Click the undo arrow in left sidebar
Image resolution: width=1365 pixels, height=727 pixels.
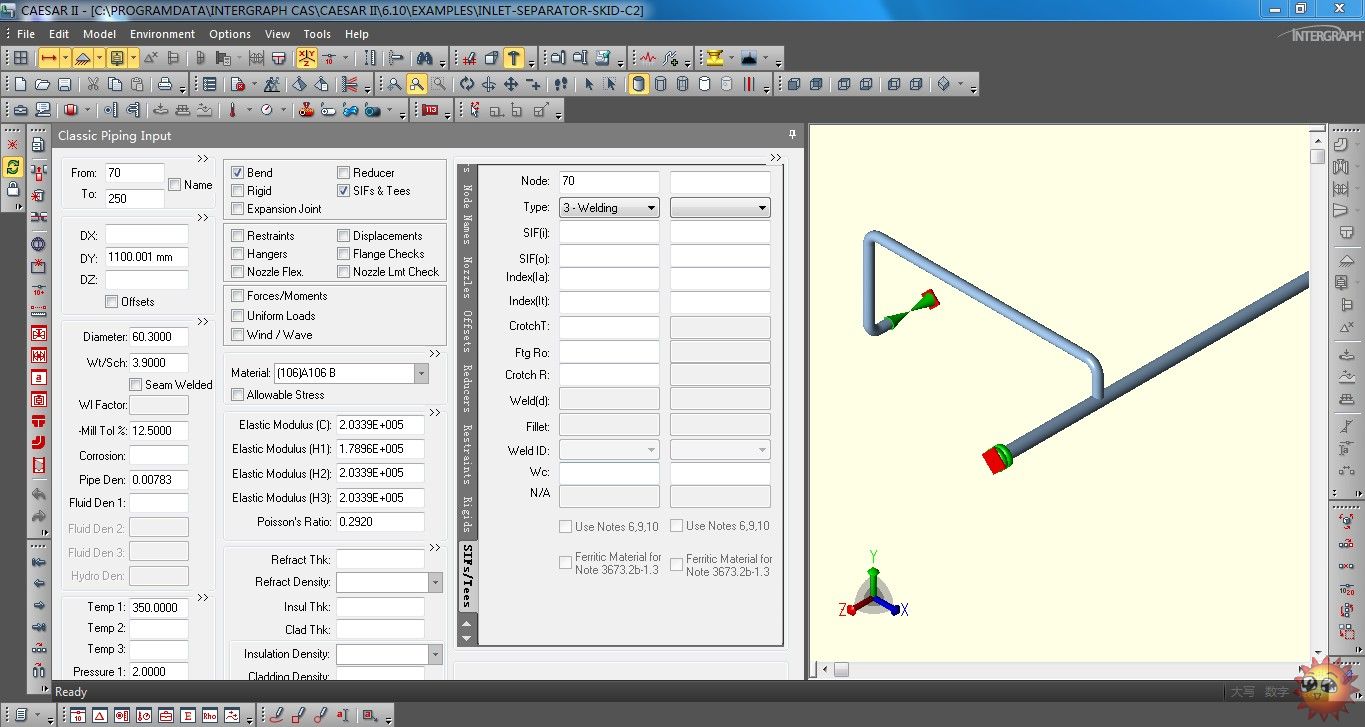click(x=39, y=495)
